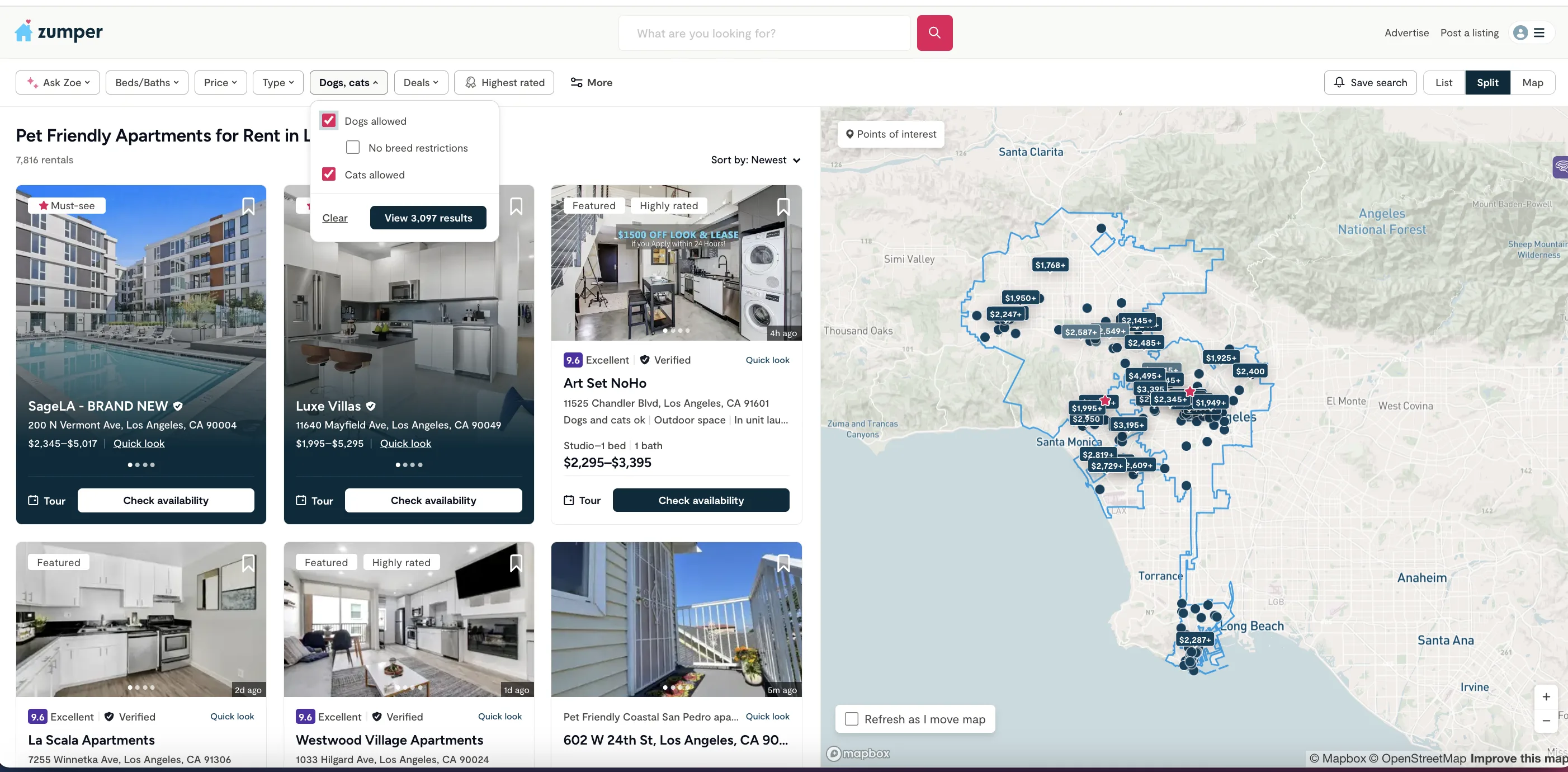Click the $2,729+ map price marker
Viewport: 1568px width, 772px height.
[1107, 466]
